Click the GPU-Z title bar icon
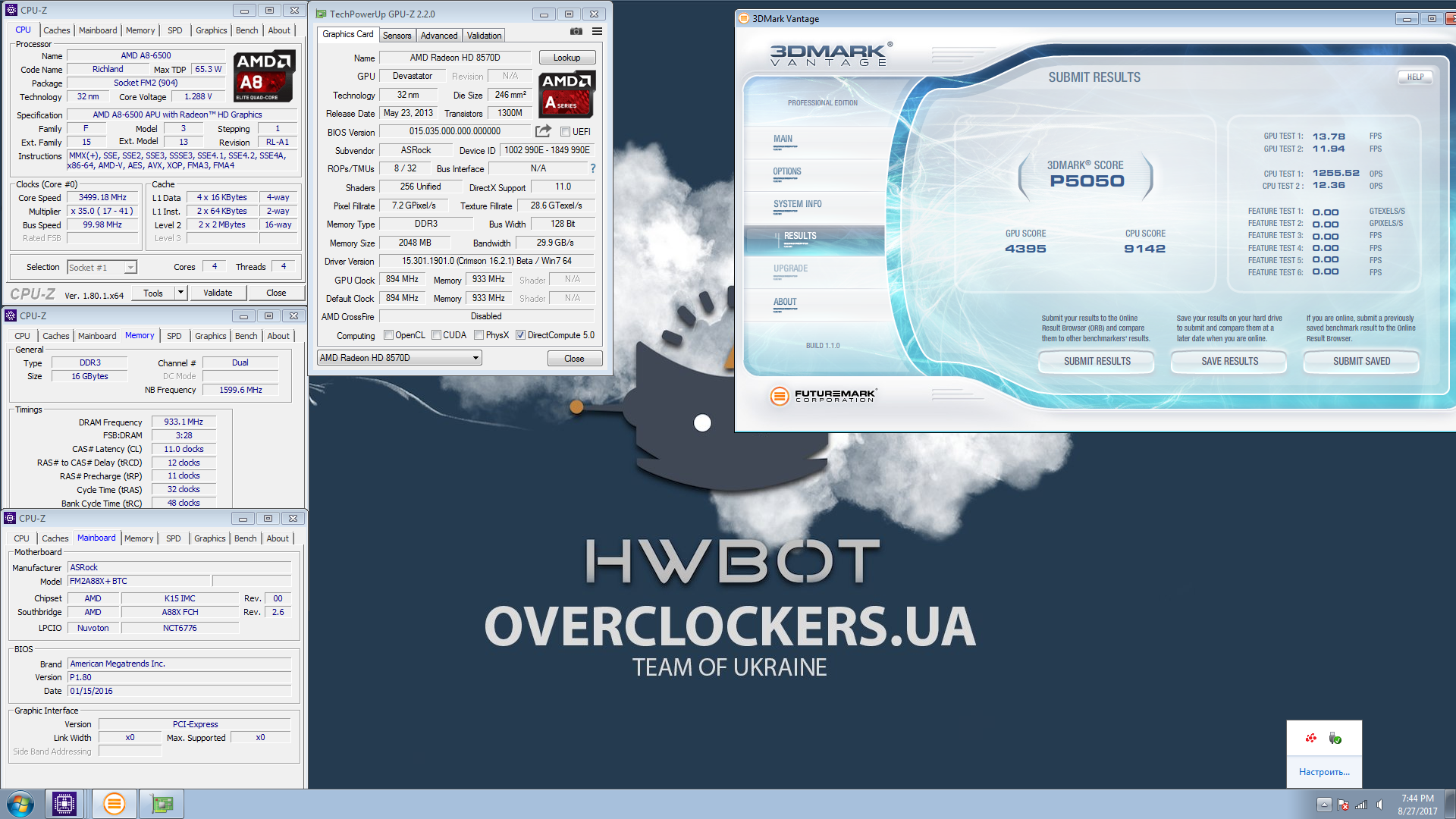The width and height of the screenshot is (1456, 819). [322, 14]
